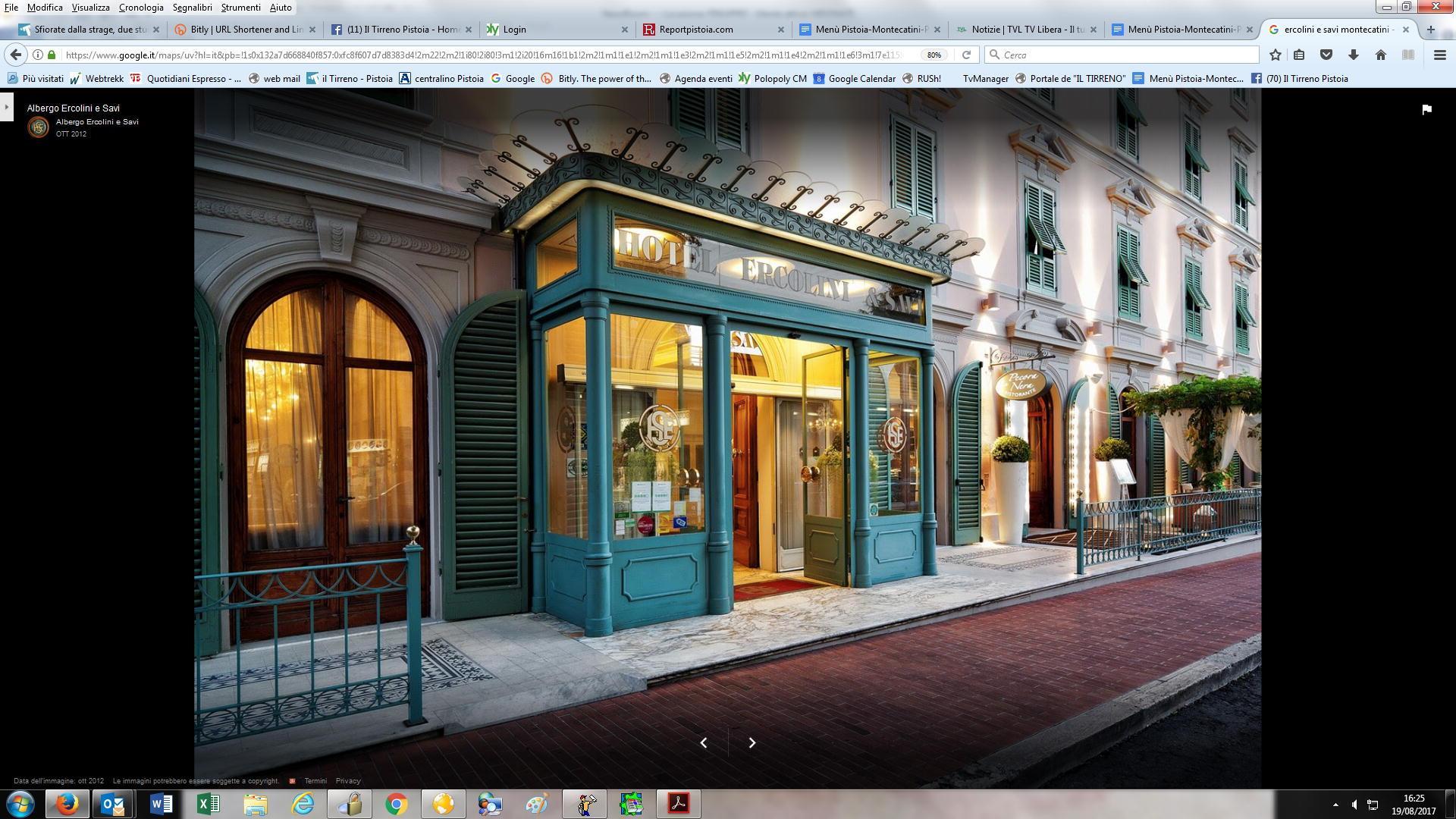
Task: Click in the Cerca search field
Action: pyautogui.click(x=1122, y=55)
